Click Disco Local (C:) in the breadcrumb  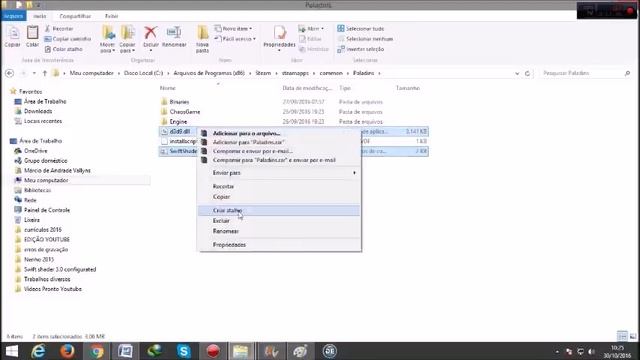coord(143,73)
